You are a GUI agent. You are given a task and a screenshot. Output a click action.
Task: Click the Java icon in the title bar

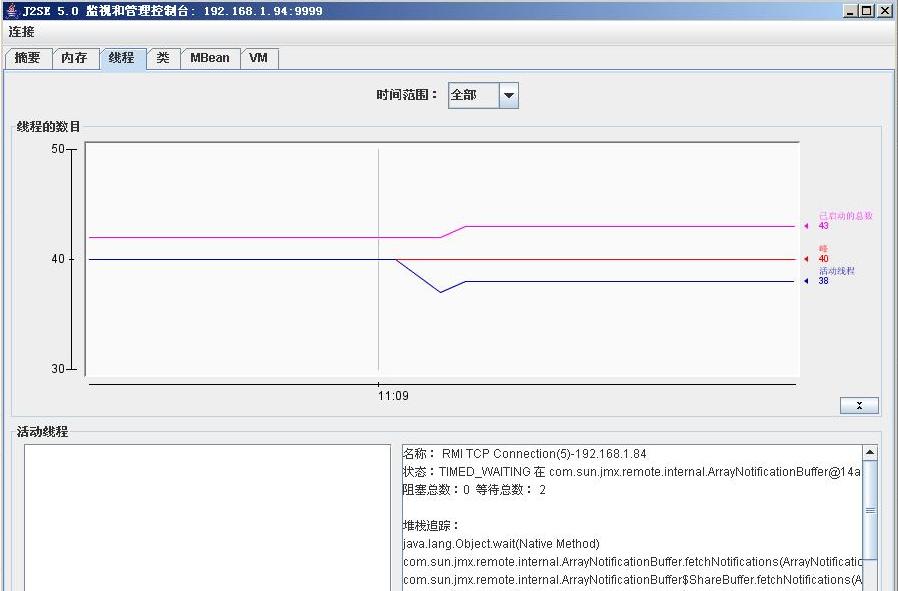pyautogui.click(x=11, y=10)
